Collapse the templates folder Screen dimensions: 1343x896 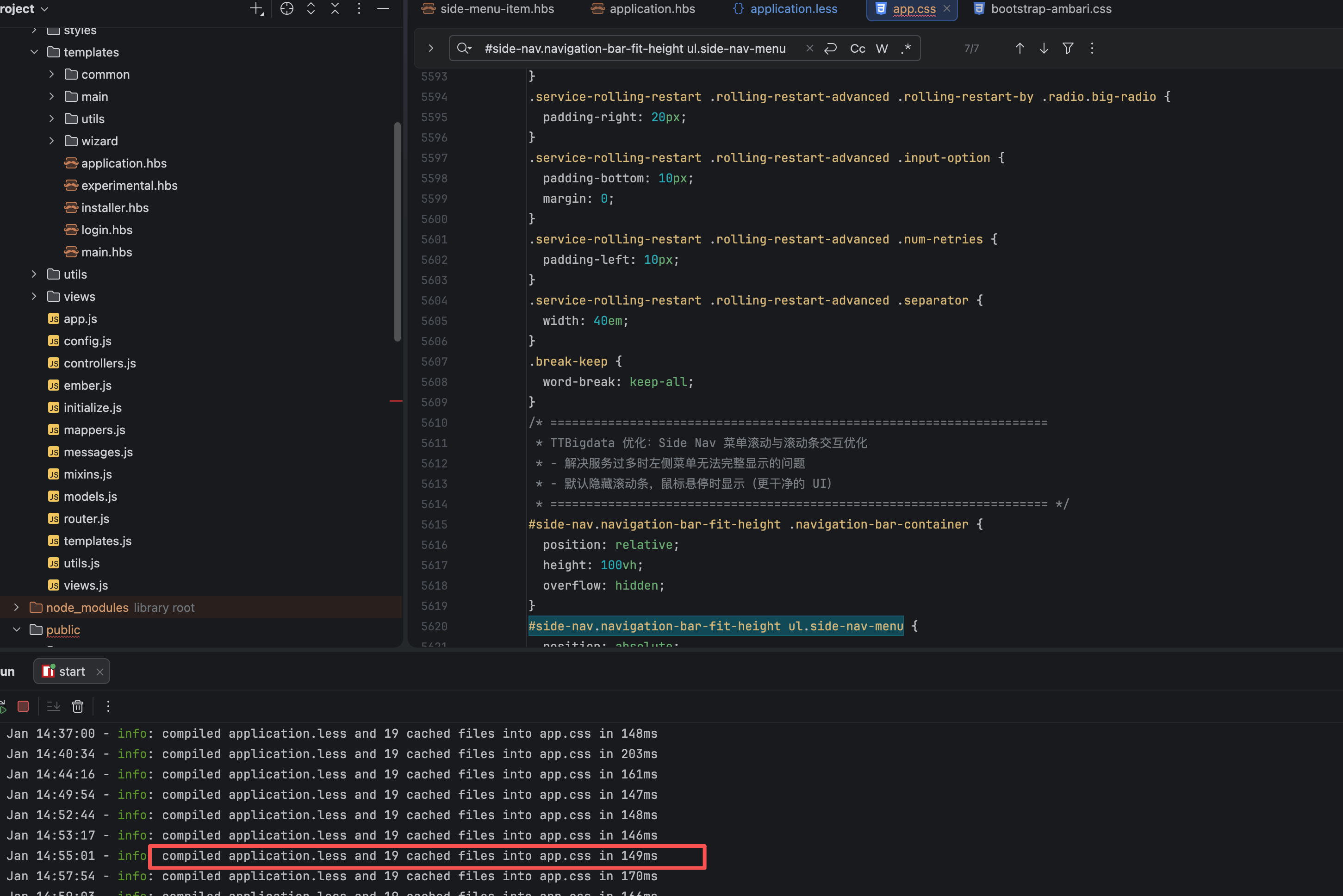[34, 52]
